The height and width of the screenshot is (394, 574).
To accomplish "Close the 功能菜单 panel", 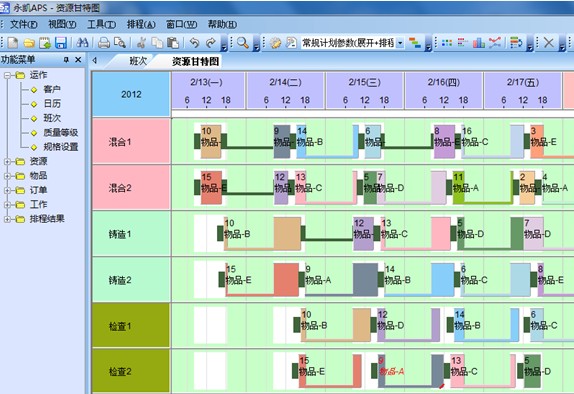I will [78, 60].
